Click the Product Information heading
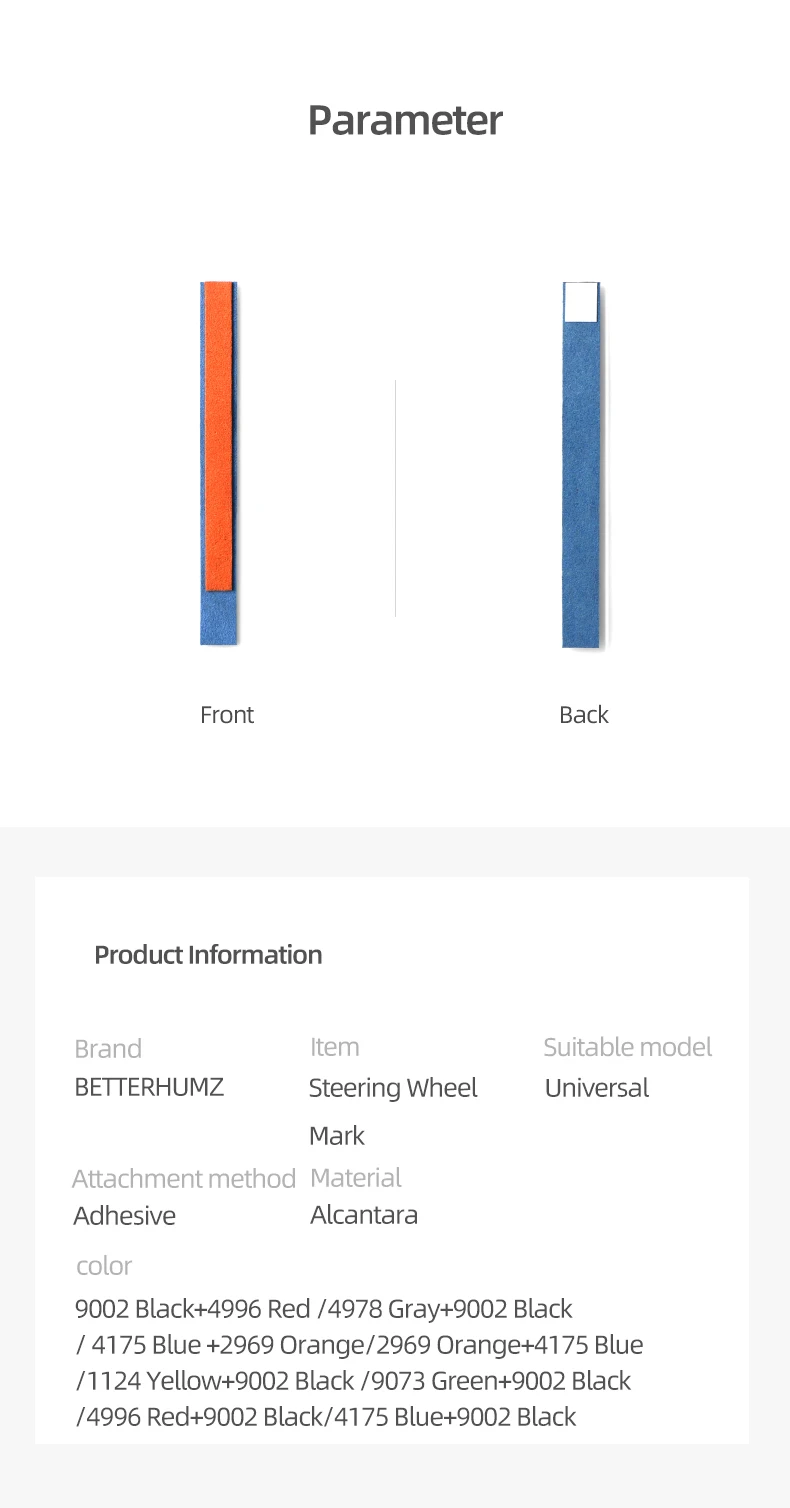Screen dimensions: 790x1508 click(208, 955)
